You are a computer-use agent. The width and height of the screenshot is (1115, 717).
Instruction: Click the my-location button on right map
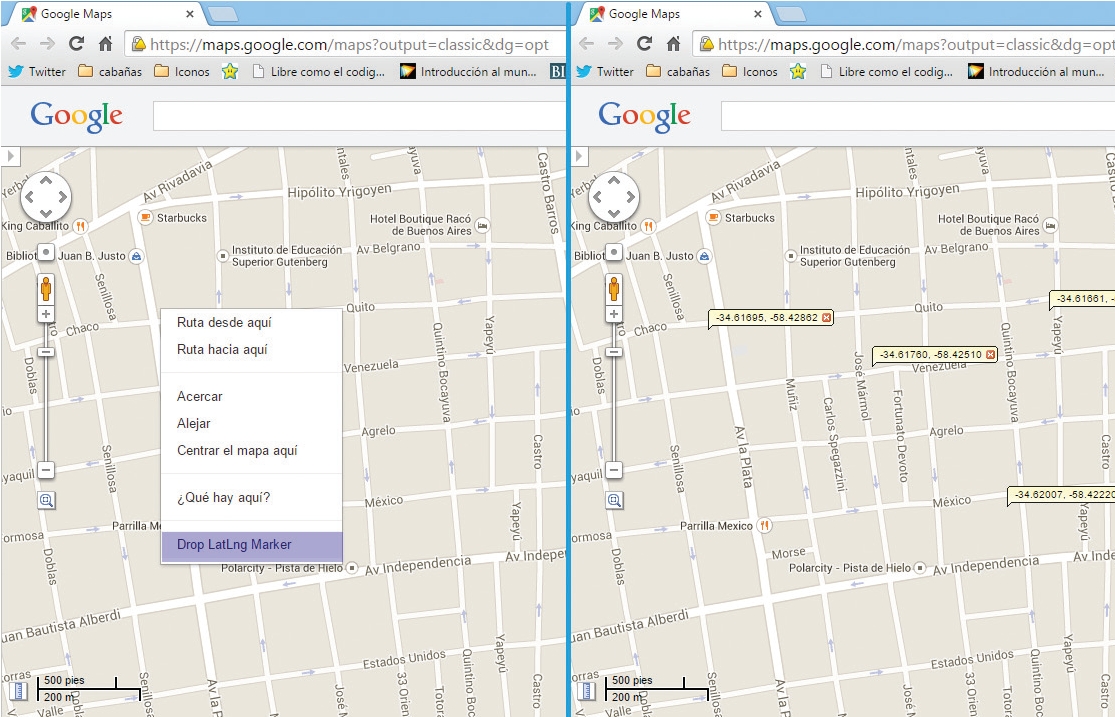(614, 253)
